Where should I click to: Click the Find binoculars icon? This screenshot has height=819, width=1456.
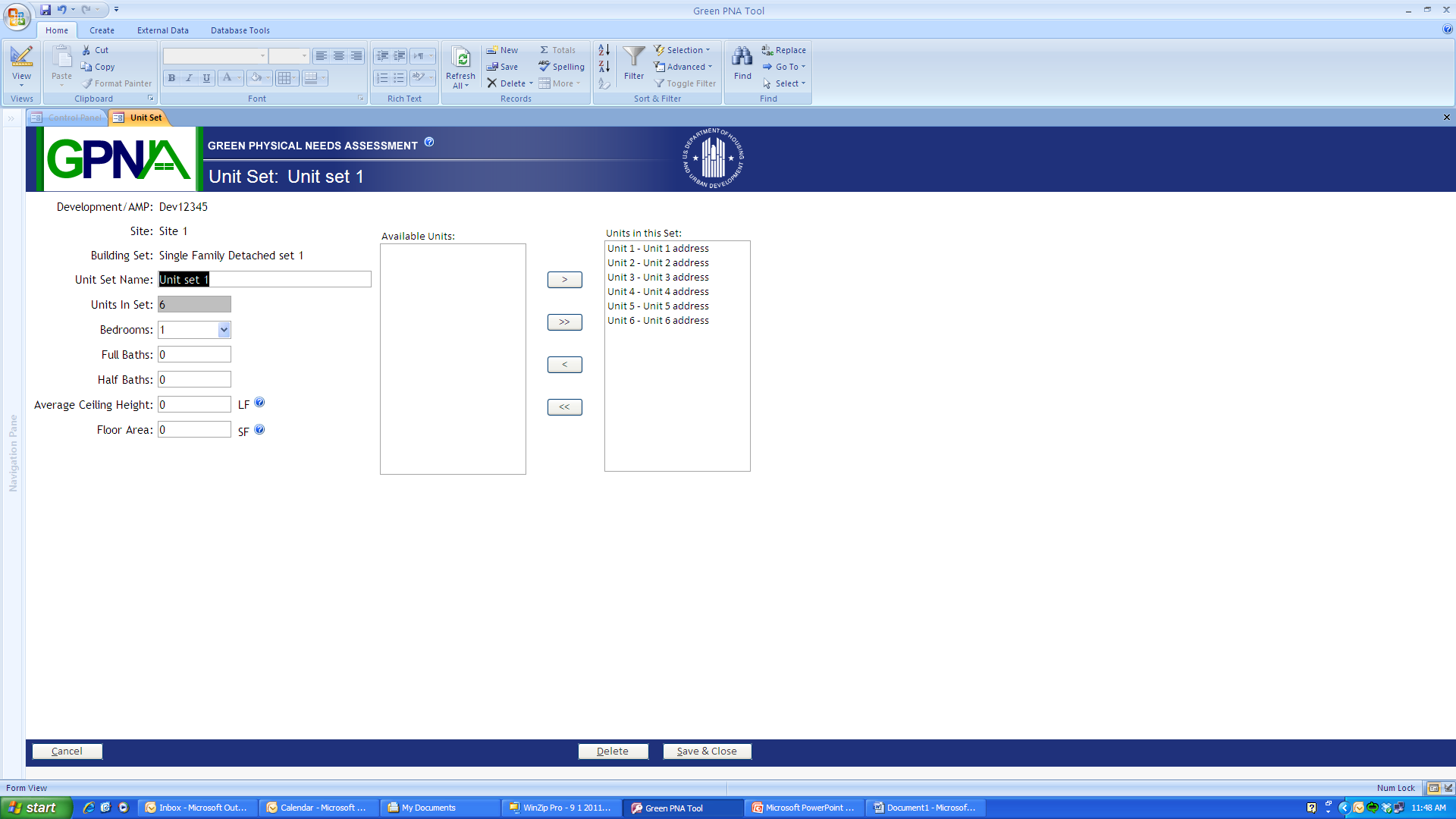pyautogui.click(x=742, y=57)
